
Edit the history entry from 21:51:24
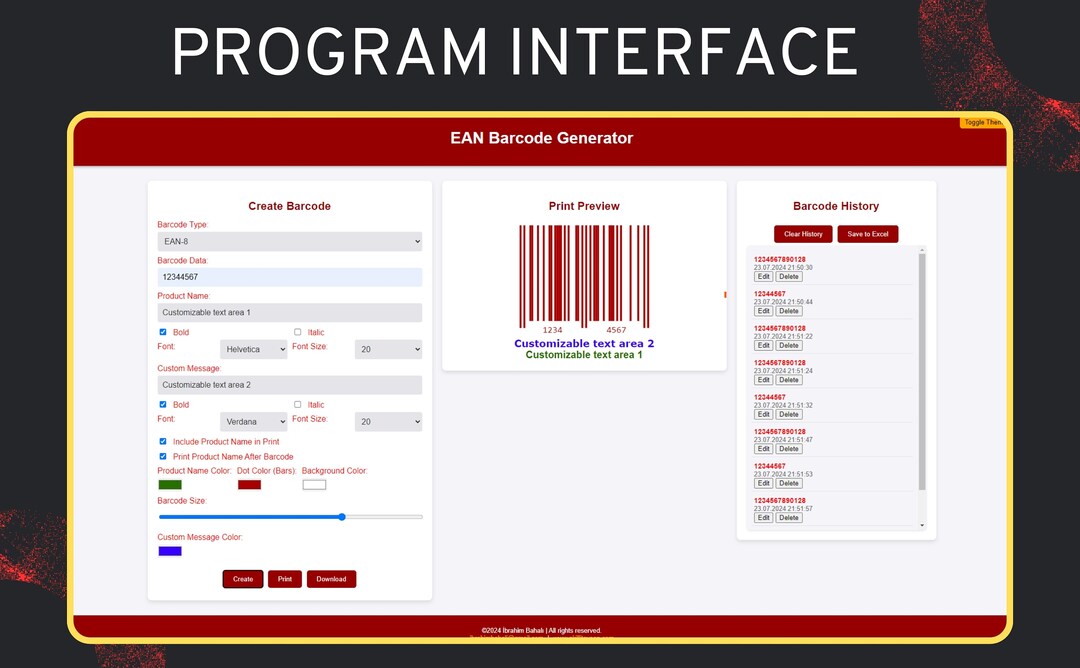(x=763, y=380)
